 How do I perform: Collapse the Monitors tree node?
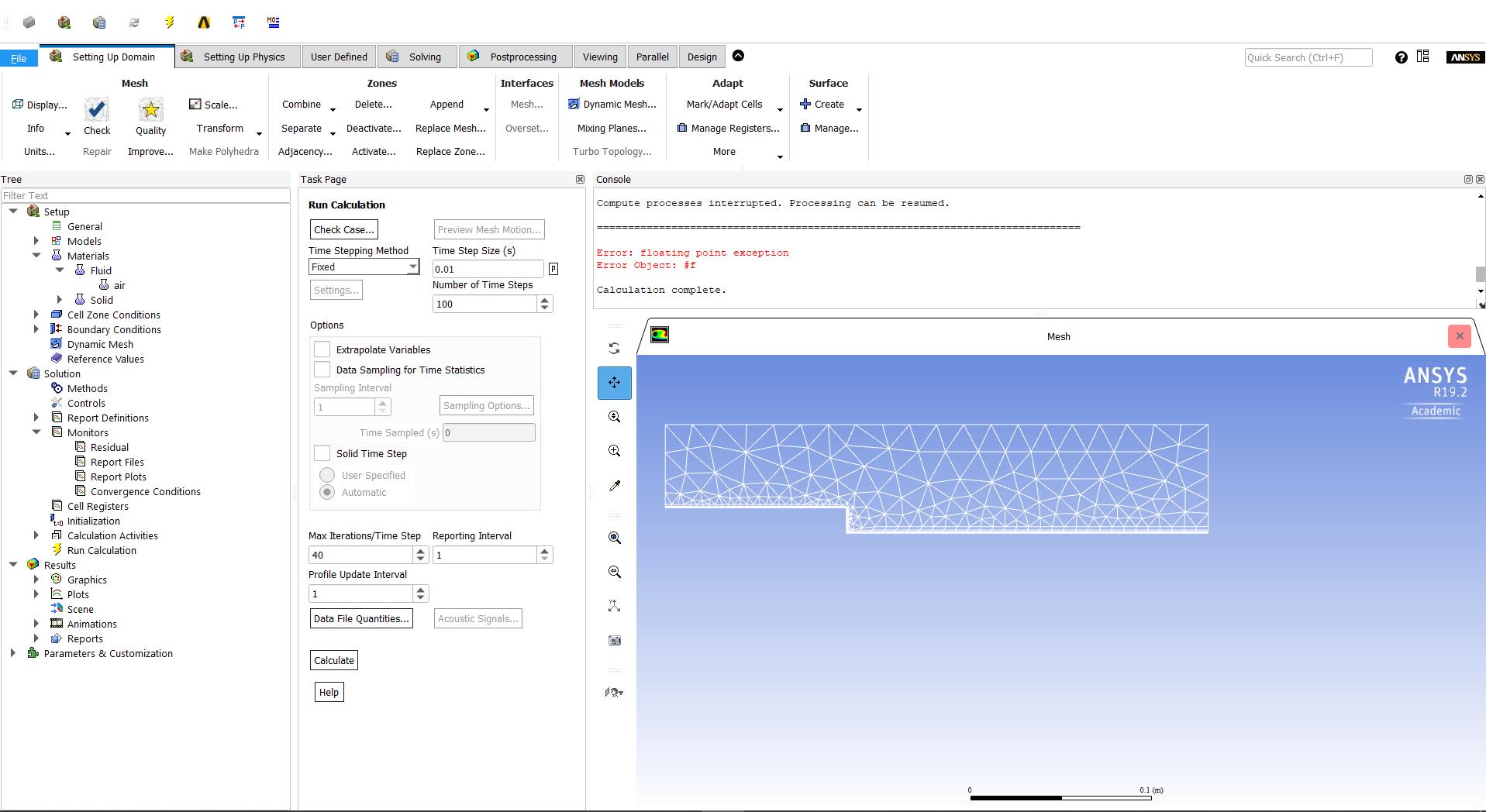[36, 432]
